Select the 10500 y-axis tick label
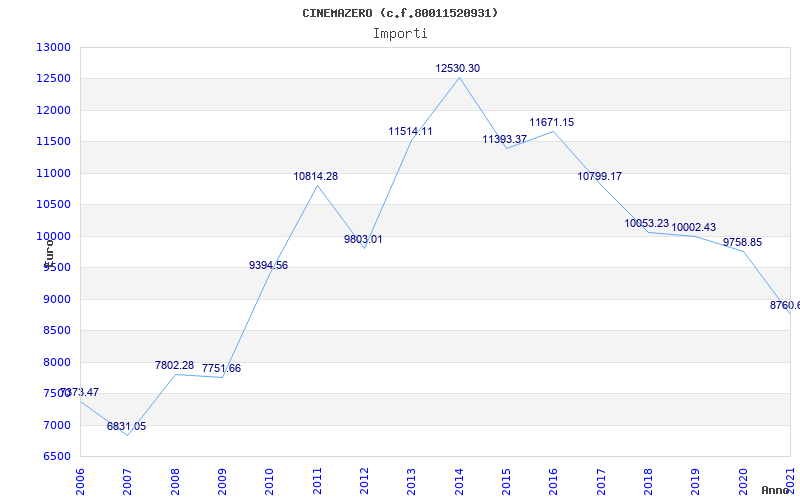This screenshot has height=500, width=800. coord(53,205)
